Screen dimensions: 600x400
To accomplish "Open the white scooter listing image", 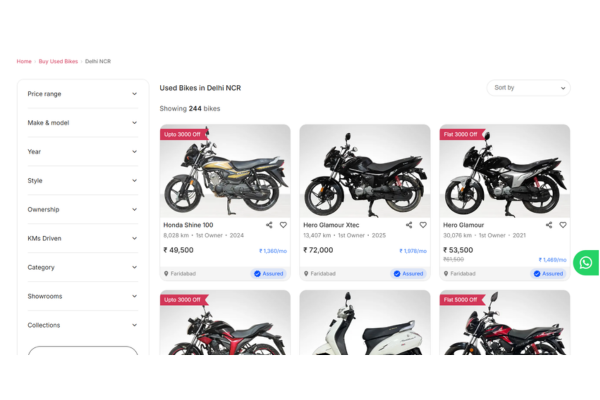I will point(365,322).
